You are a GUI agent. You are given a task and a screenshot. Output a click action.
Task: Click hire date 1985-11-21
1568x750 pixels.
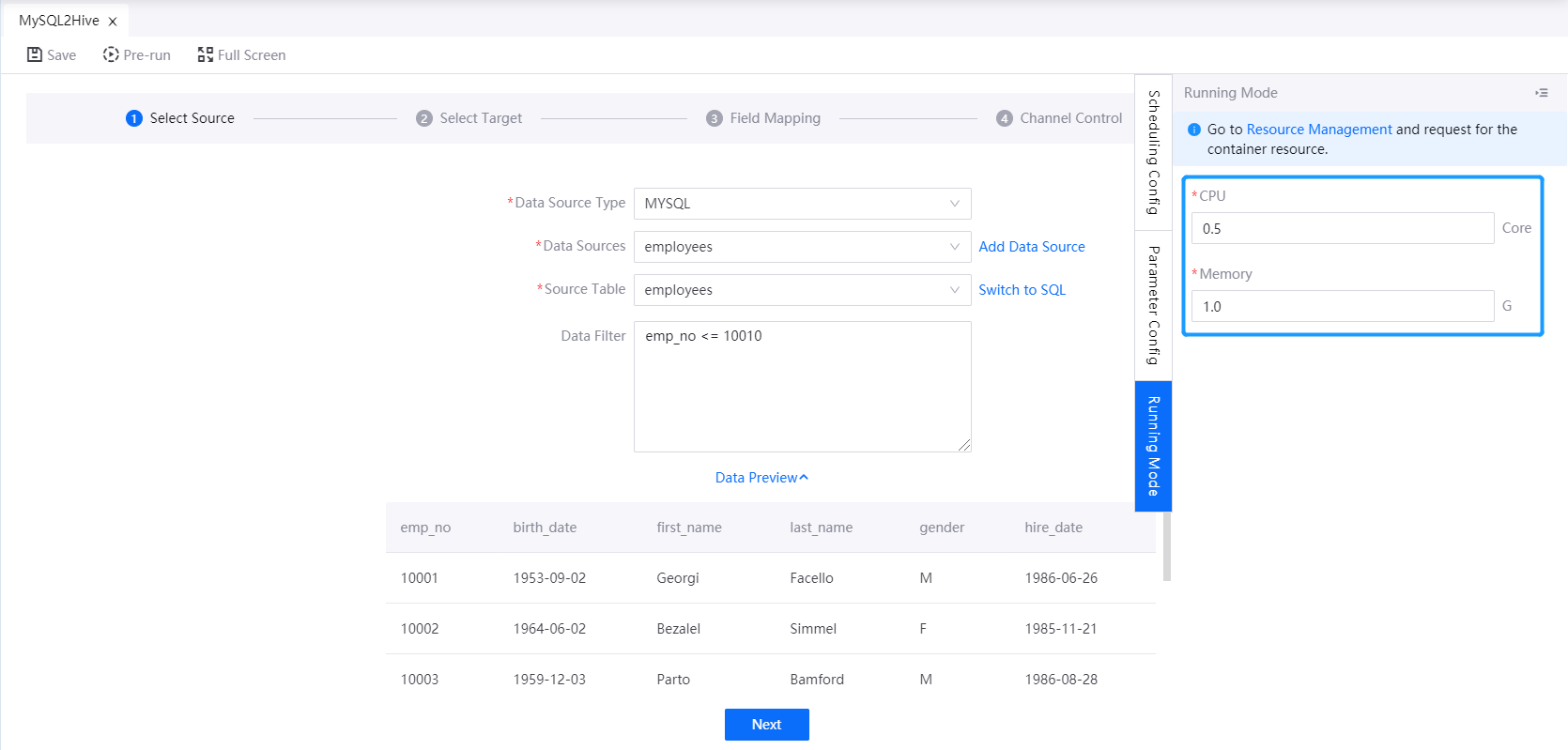coord(1061,629)
